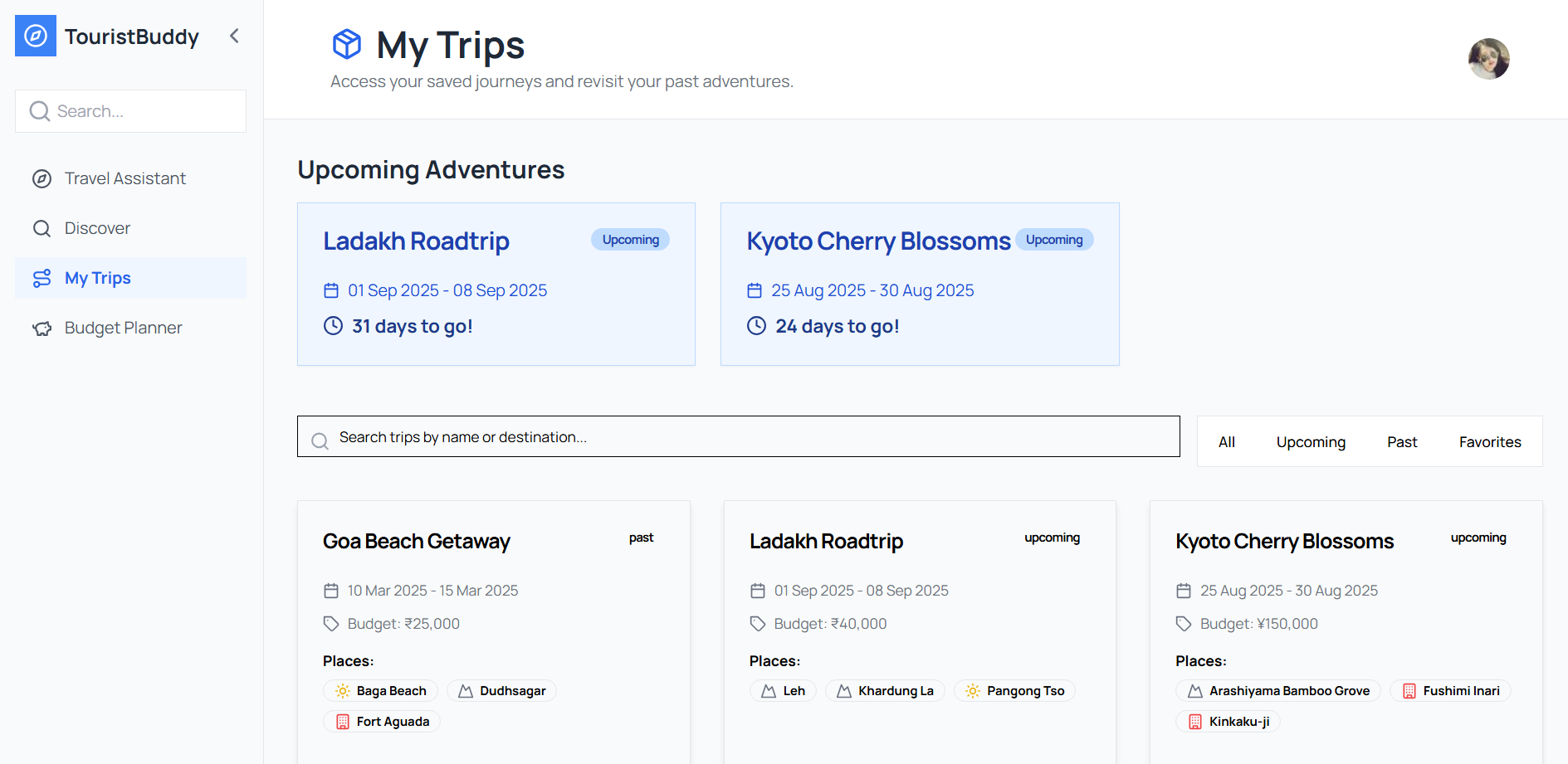This screenshot has height=764, width=1568.
Task: Select the My Trips route icon
Action: pyautogui.click(x=42, y=278)
